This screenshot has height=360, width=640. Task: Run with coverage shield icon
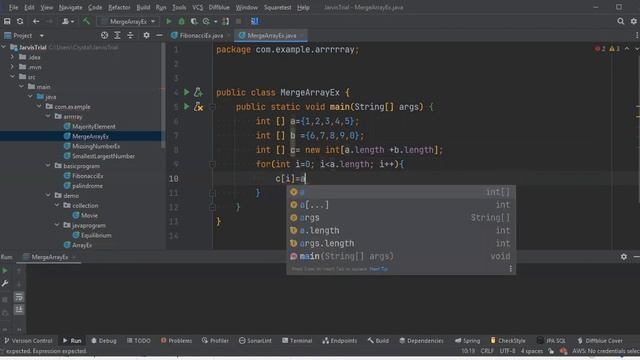194,21
